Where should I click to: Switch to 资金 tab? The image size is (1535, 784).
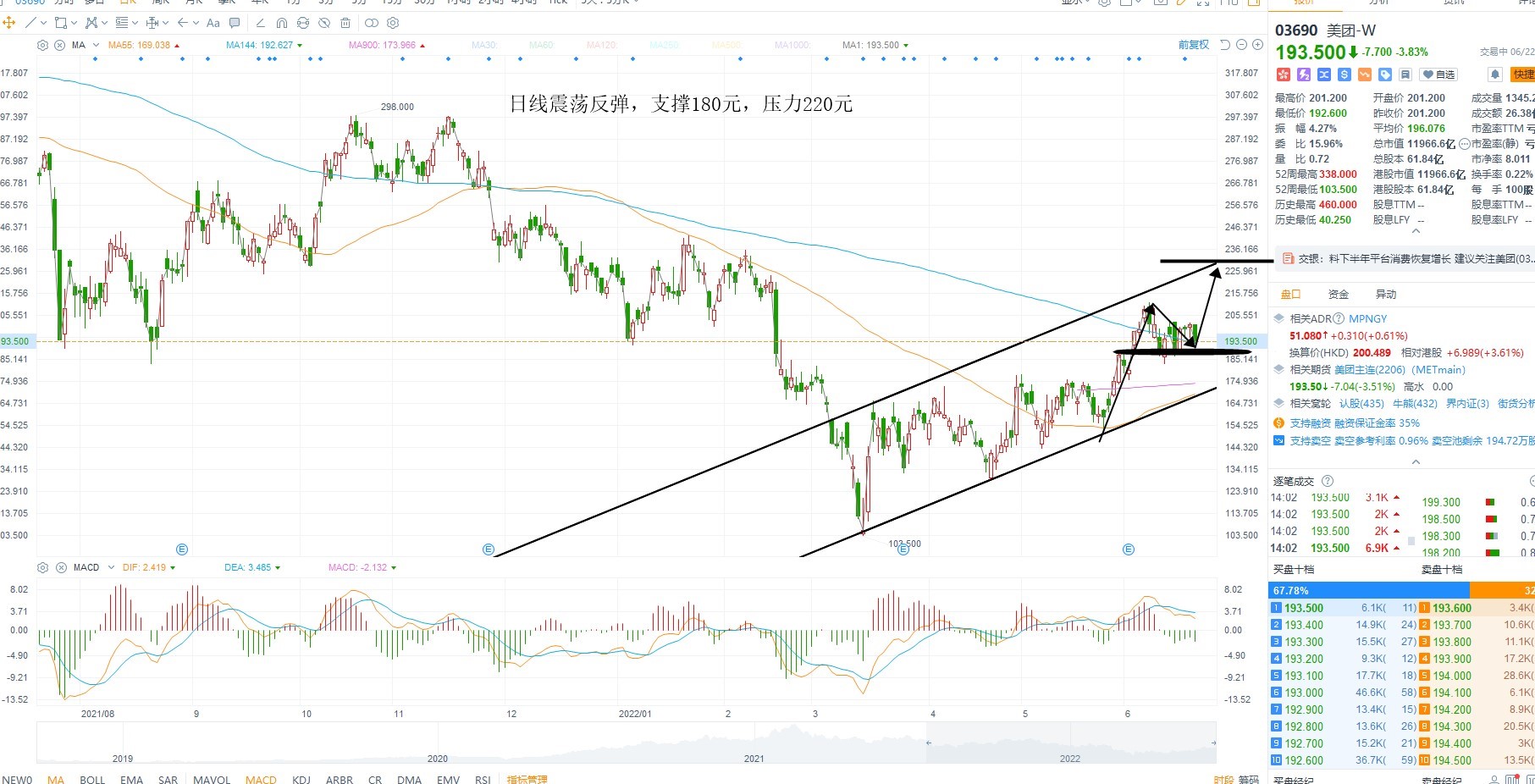1339,294
